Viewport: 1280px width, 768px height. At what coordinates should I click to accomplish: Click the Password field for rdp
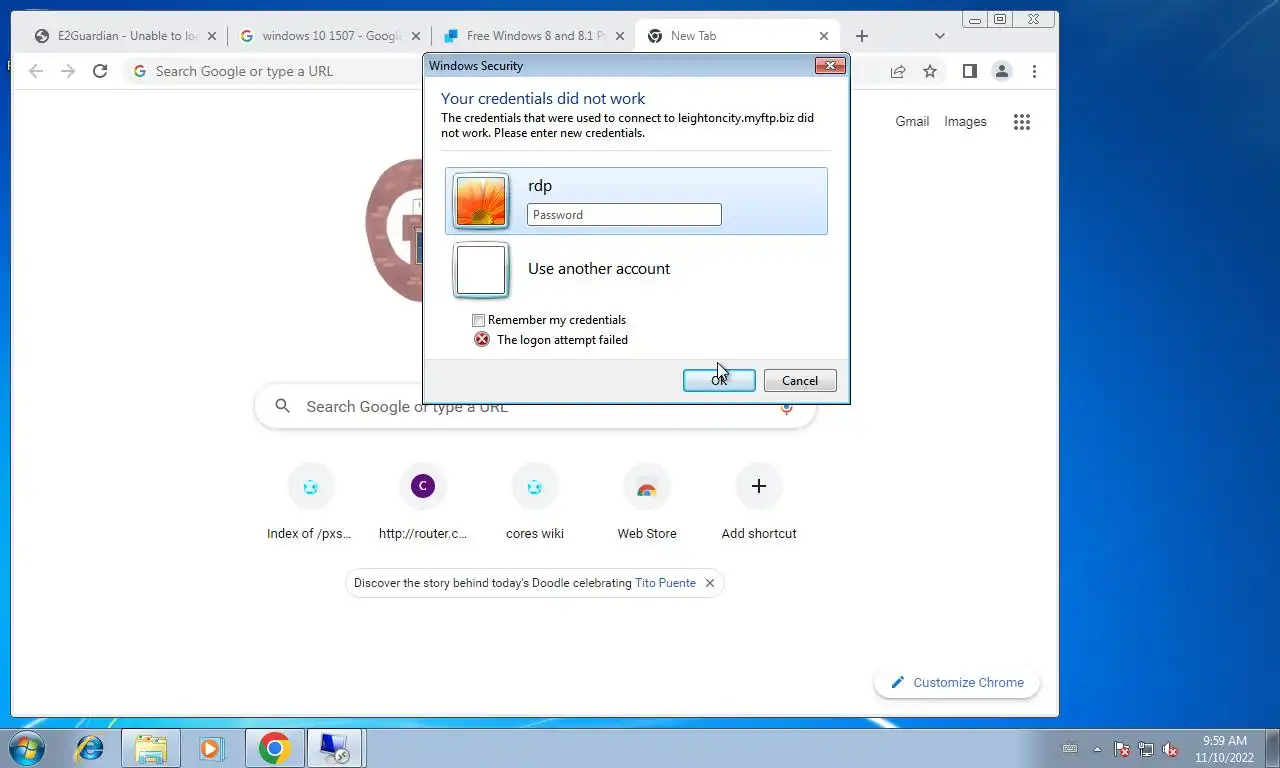tap(624, 214)
